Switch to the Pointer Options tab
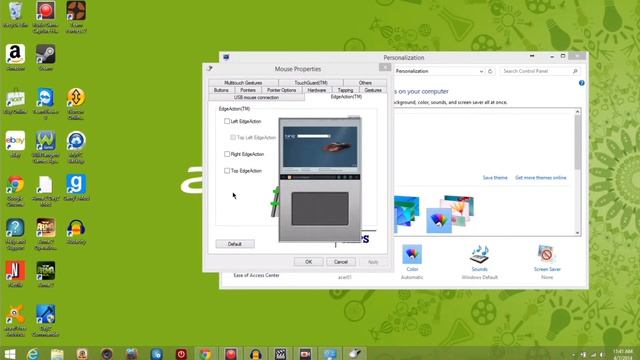This screenshot has width=640, height=360. 281,90
